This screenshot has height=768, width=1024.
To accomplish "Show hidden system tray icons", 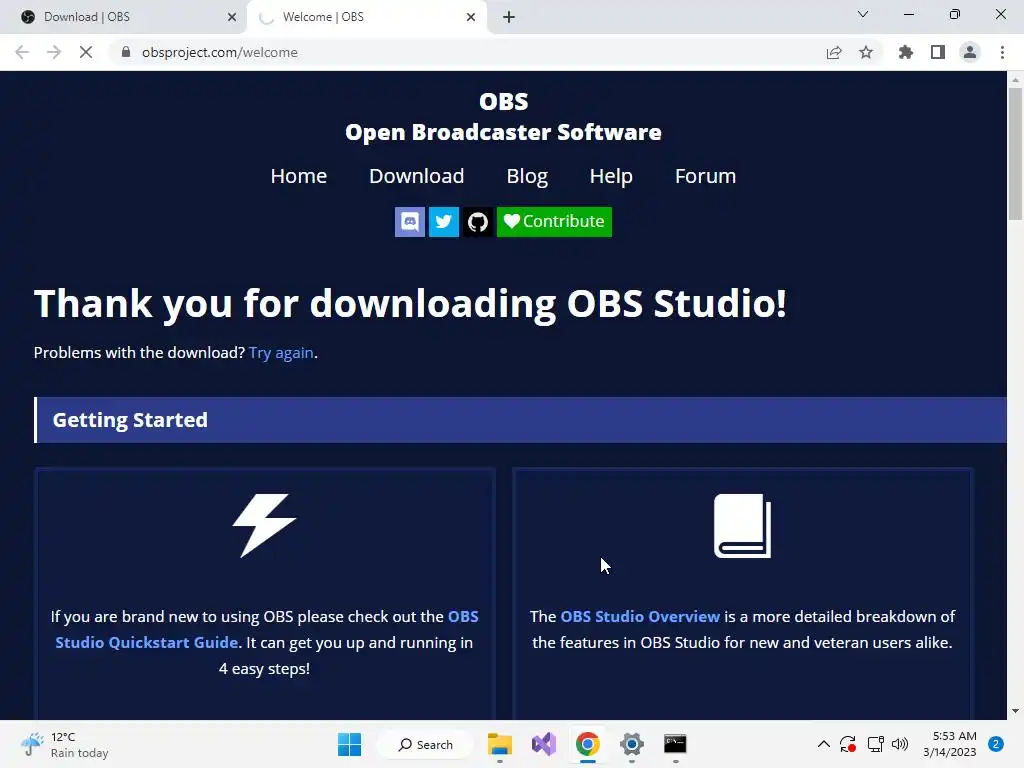I will pyautogui.click(x=824, y=744).
